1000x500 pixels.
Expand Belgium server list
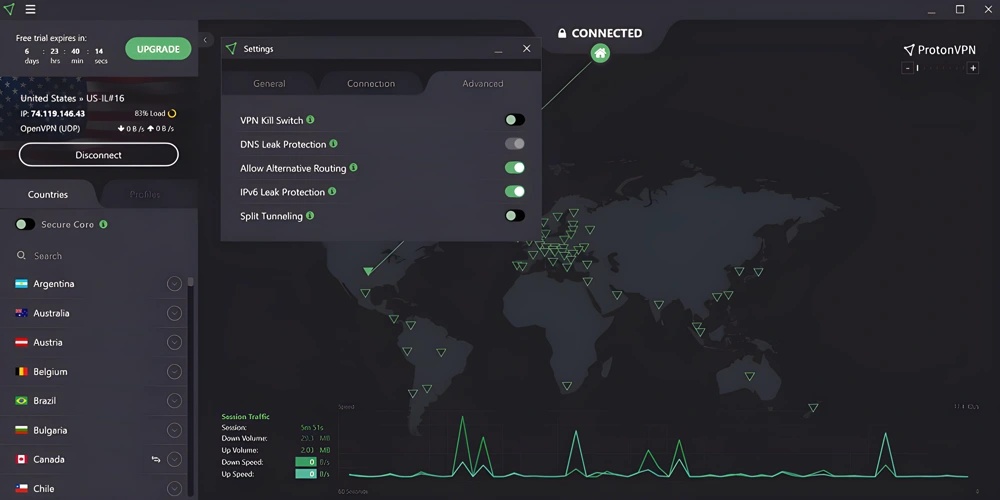click(x=174, y=371)
